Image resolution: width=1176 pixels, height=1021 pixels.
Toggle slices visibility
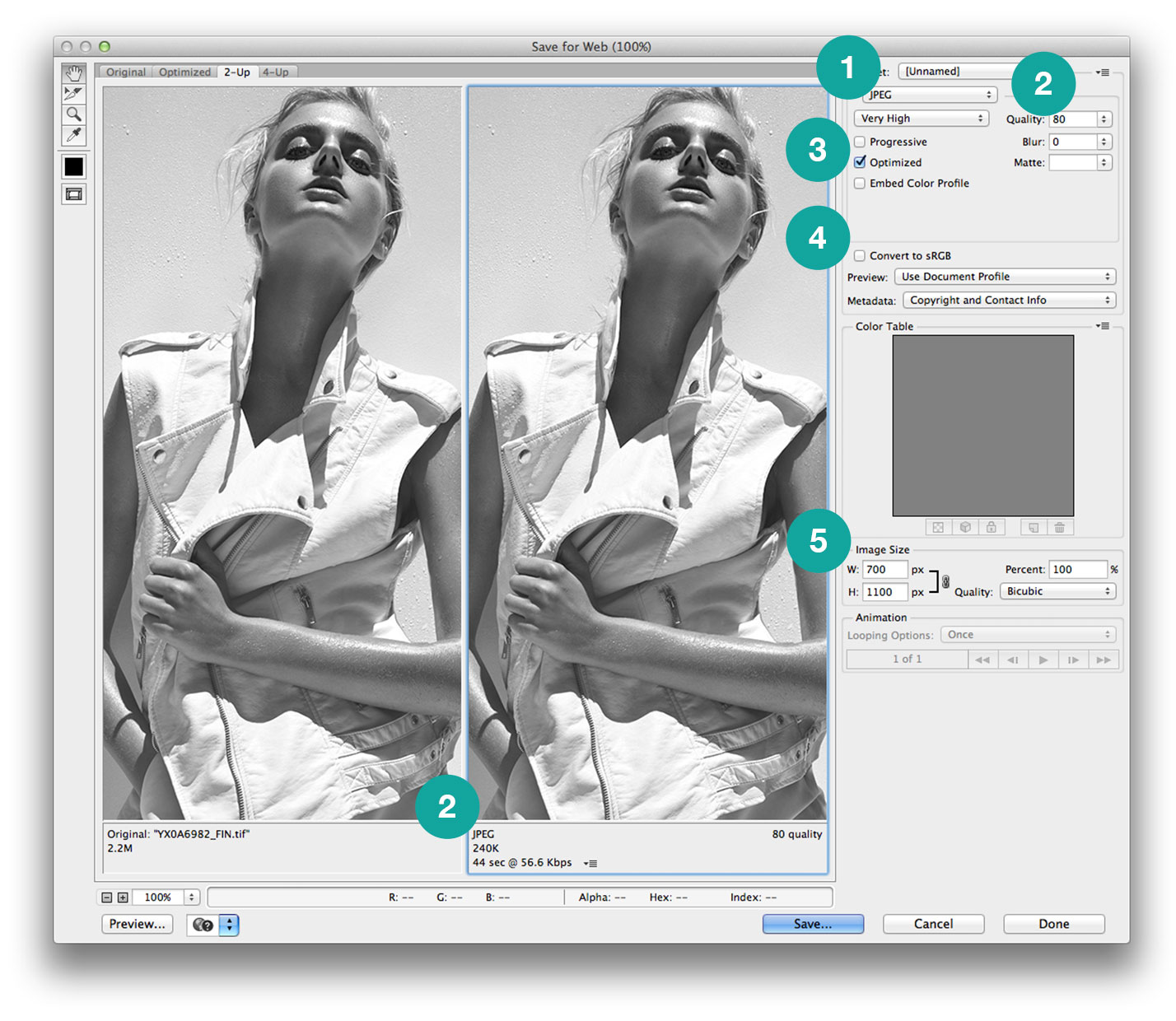tap(73, 196)
